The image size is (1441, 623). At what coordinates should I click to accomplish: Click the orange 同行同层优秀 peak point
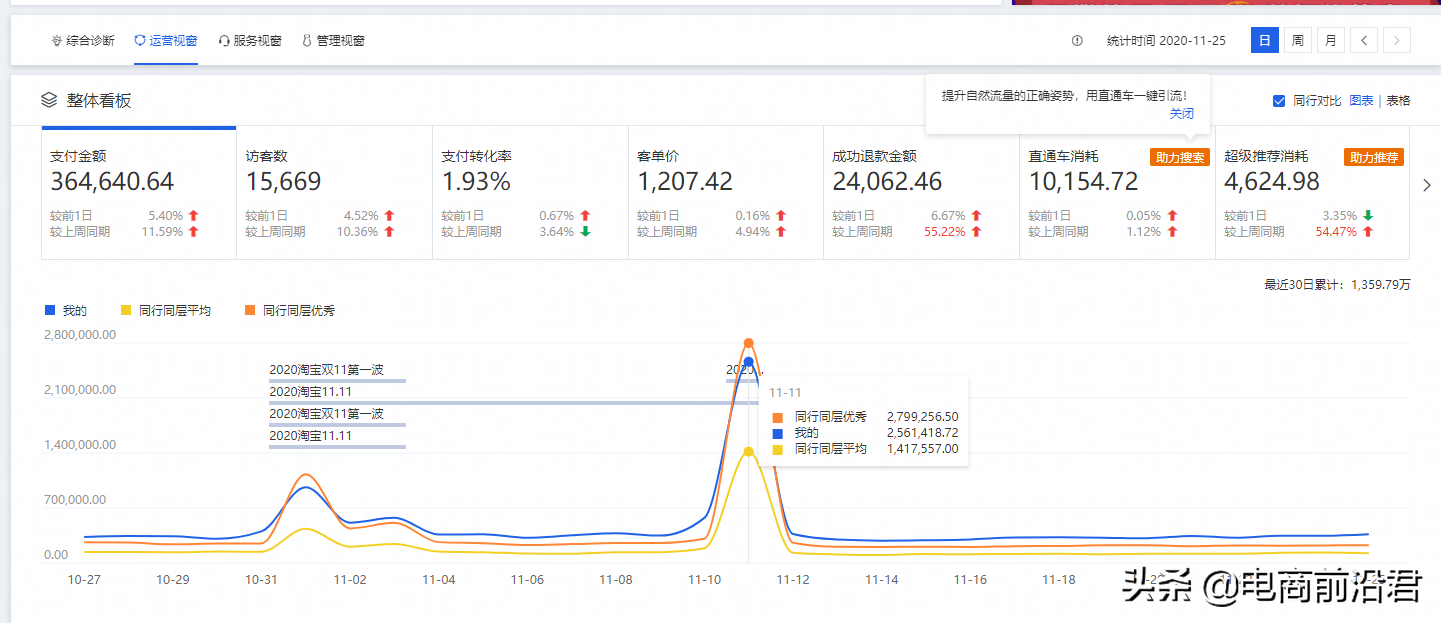click(x=748, y=343)
